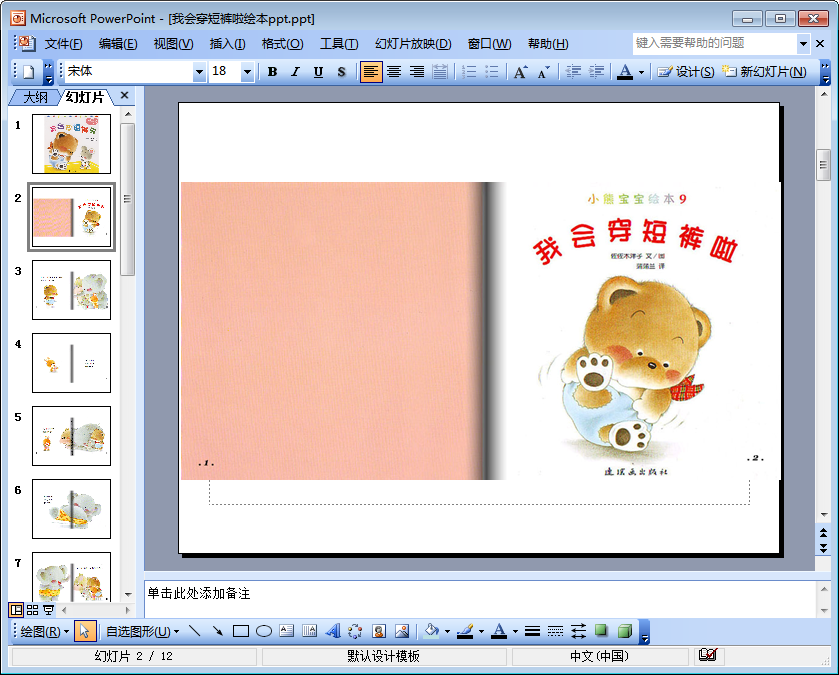
Task: Open 帮助(H) menu
Action: pos(548,44)
